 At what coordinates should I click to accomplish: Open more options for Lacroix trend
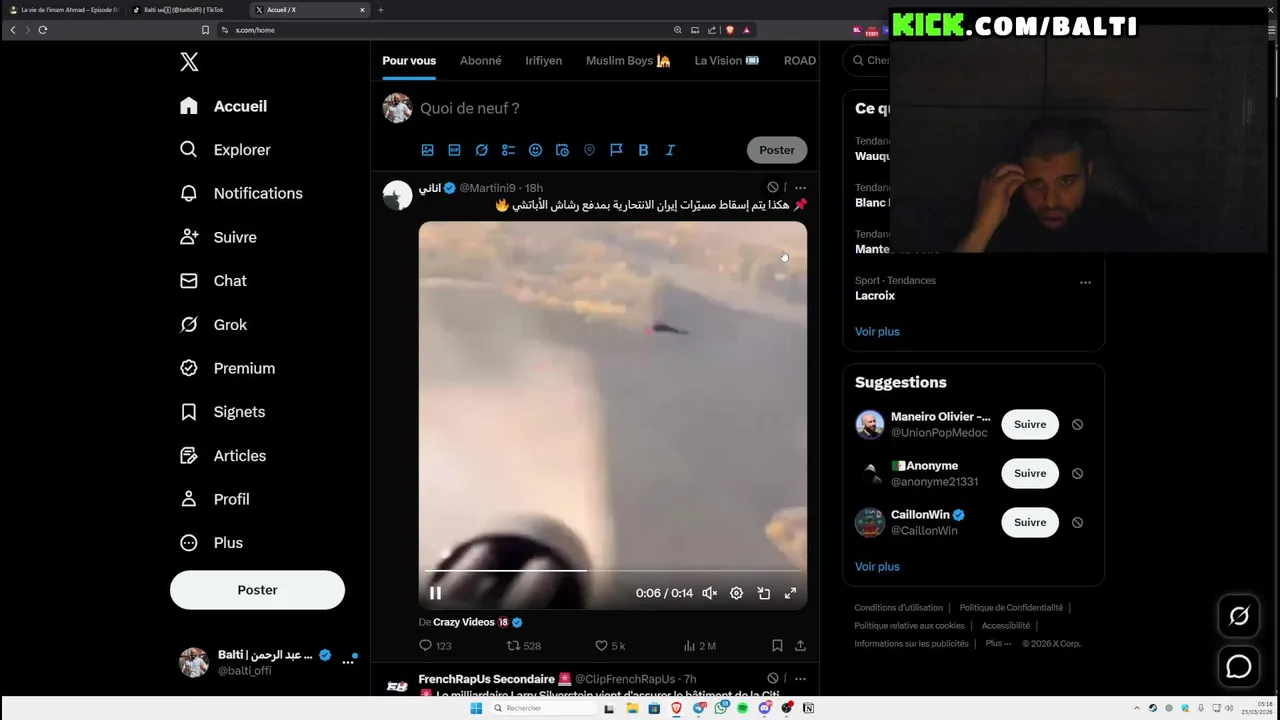pyautogui.click(x=1085, y=282)
